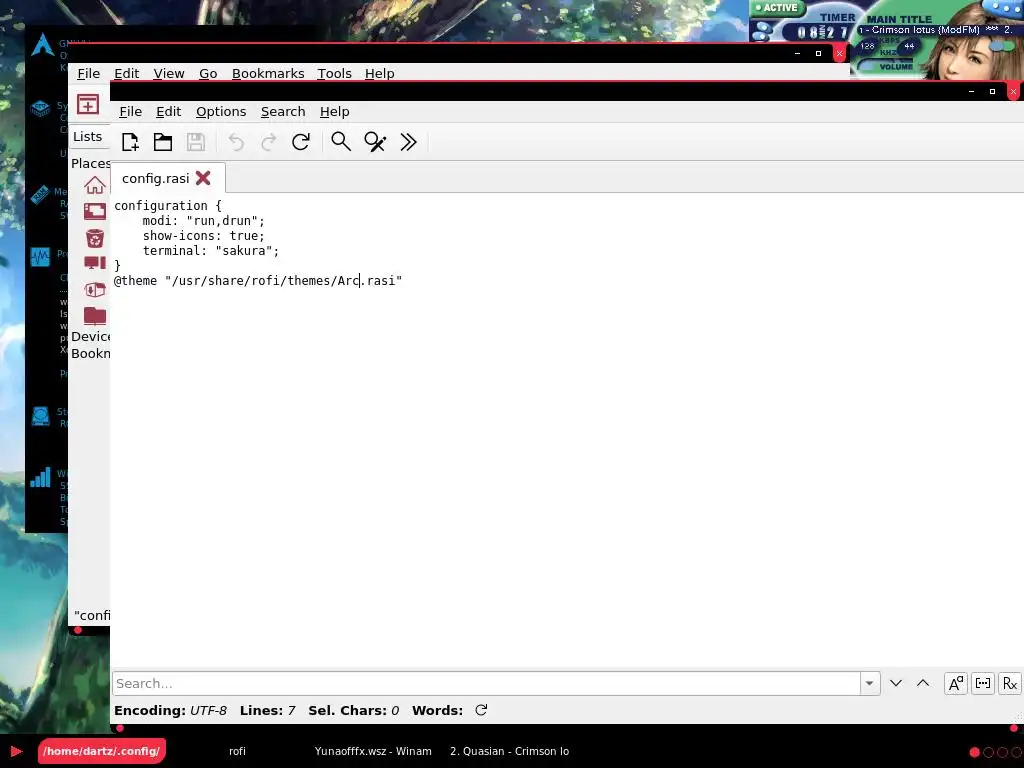The height and width of the screenshot is (768, 1024).
Task: Expand the toolbar overflow chevron
Action: (x=408, y=142)
